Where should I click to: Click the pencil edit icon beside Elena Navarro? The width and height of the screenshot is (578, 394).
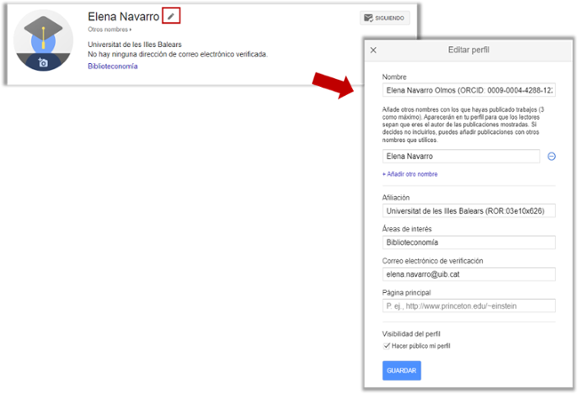(171, 16)
